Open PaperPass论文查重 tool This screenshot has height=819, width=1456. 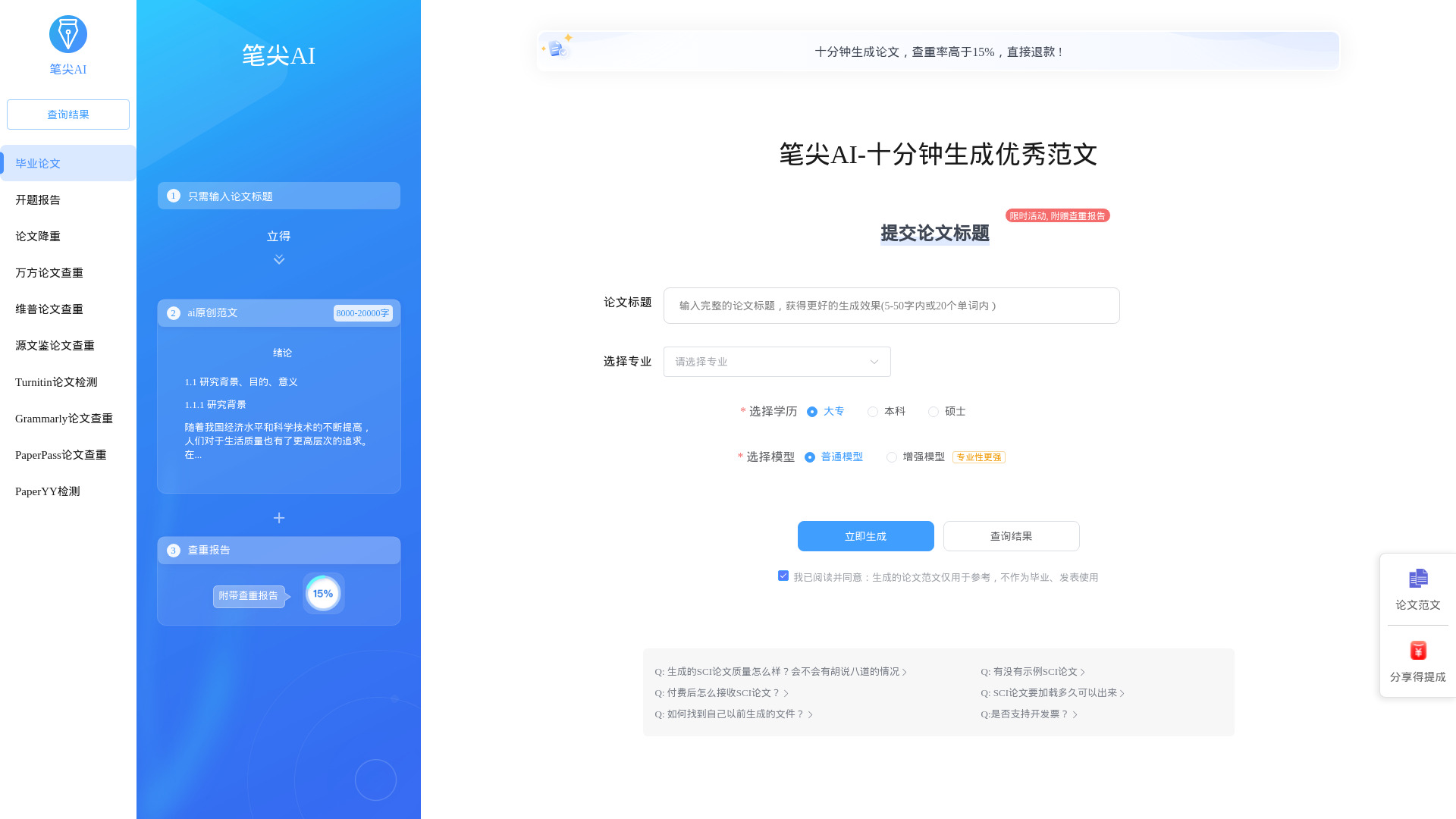61,454
